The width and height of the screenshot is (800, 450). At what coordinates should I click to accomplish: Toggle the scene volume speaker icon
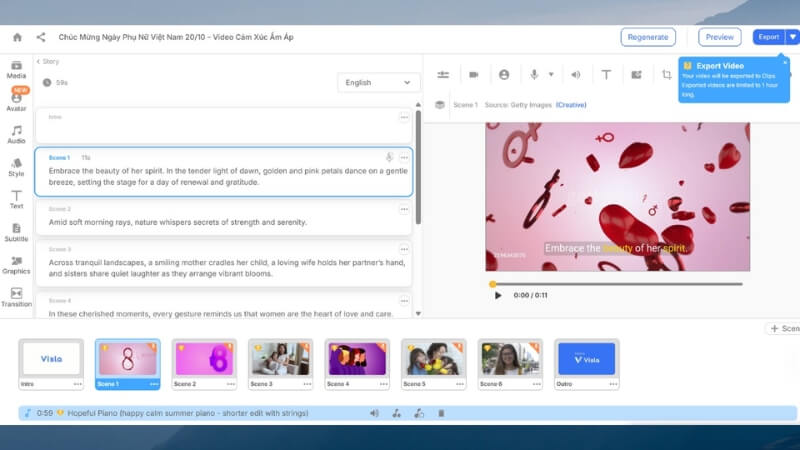[576, 75]
